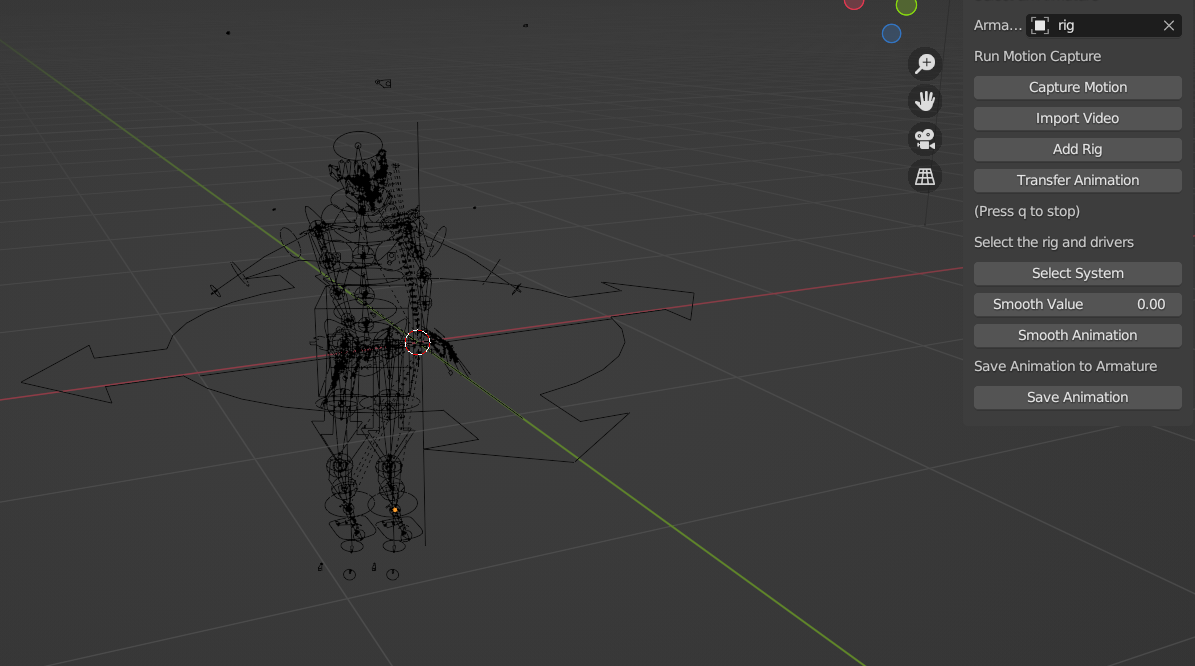Click Import Video
The image size is (1195, 666).
pos(1077,118)
